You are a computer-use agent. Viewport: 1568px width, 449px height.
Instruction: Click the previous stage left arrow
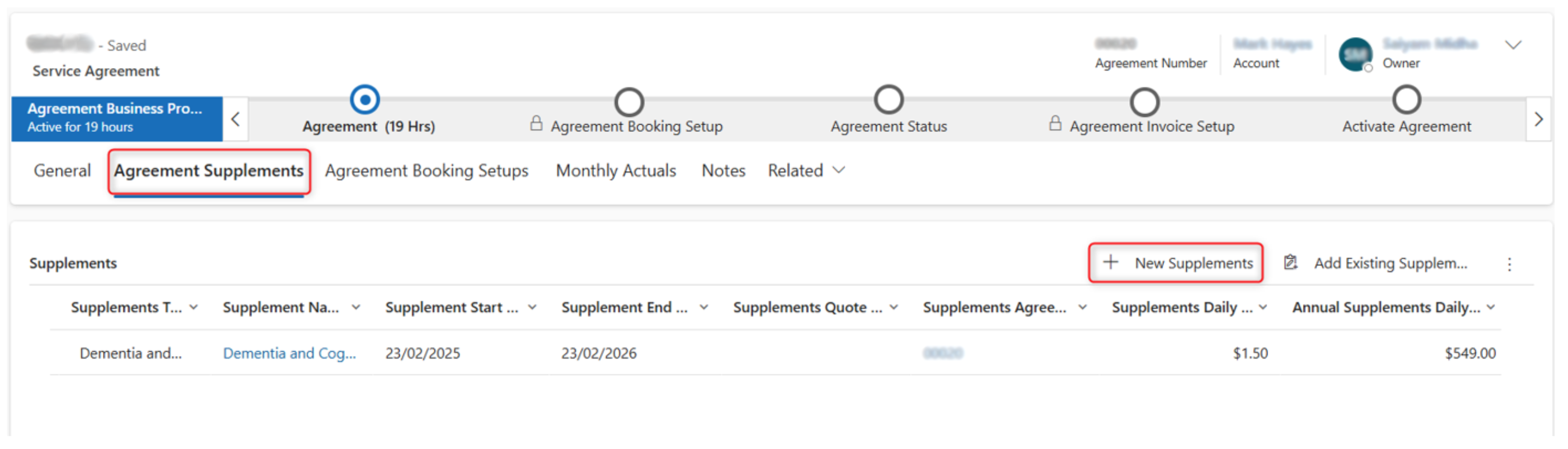(235, 119)
